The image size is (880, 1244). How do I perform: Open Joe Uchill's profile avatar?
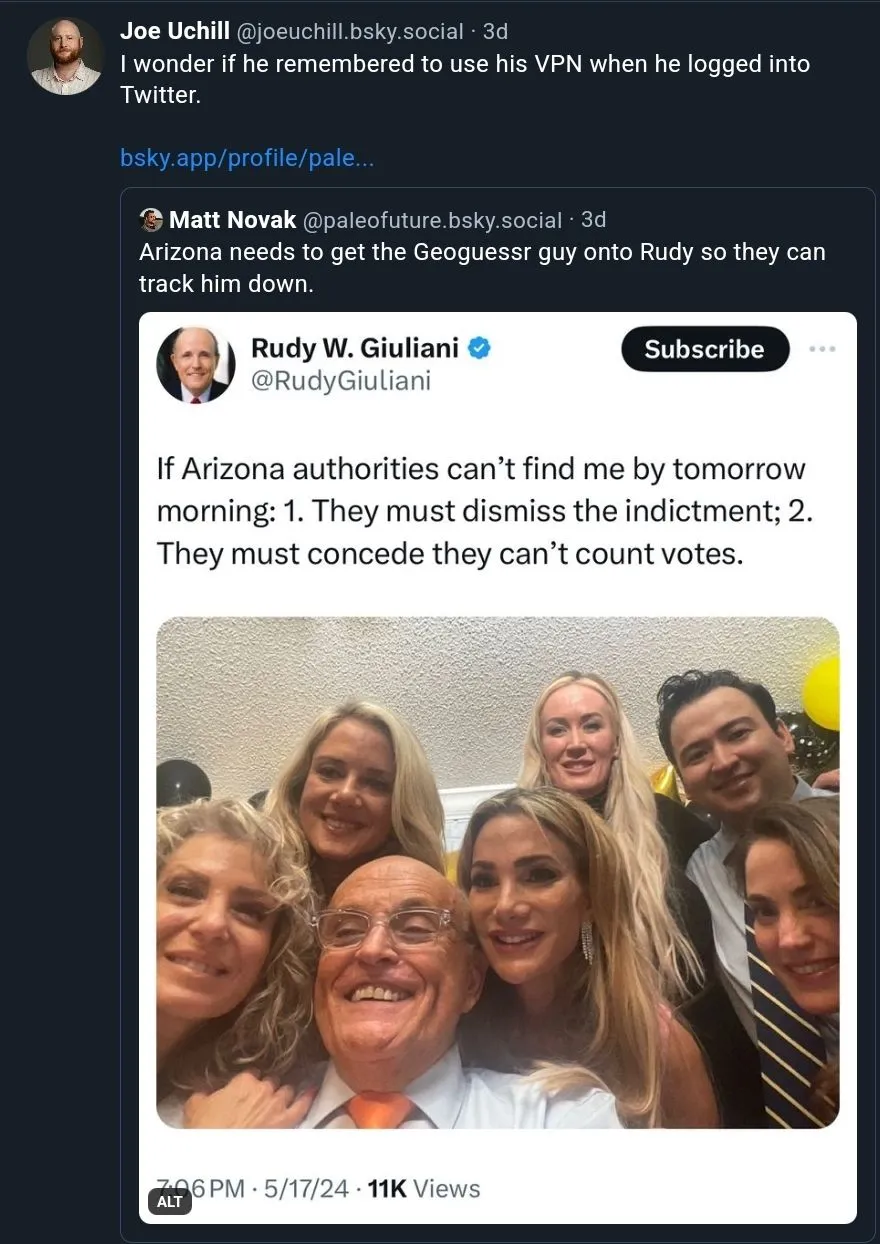(x=66, y=56)
